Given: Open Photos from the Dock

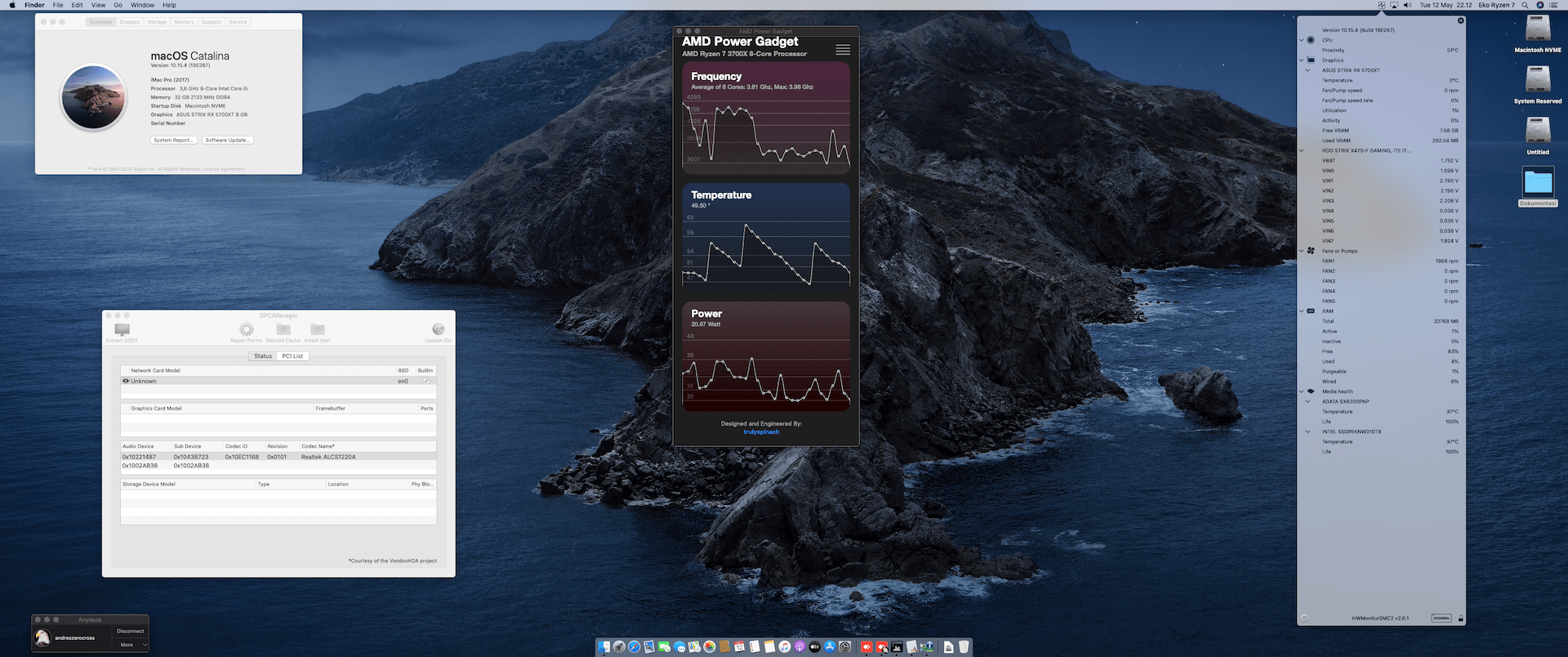Looking at the screenshot, I should point(710,646).
